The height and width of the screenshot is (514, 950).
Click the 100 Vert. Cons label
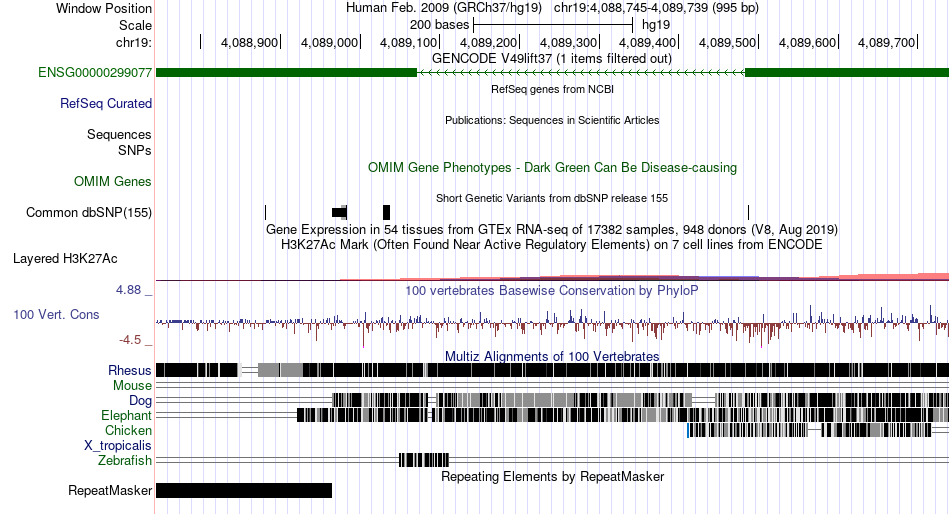tap(56, 315)
